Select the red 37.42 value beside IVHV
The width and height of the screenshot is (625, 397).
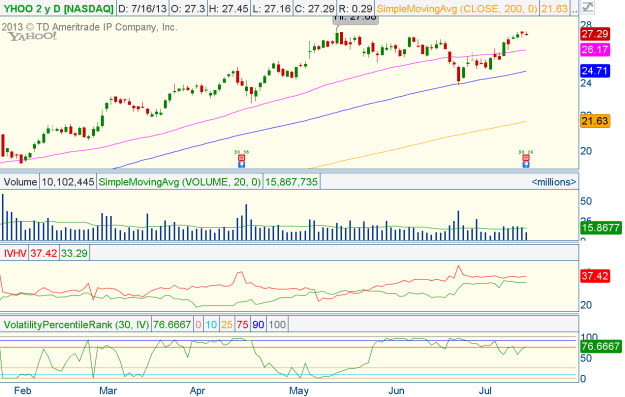point(44,253)
